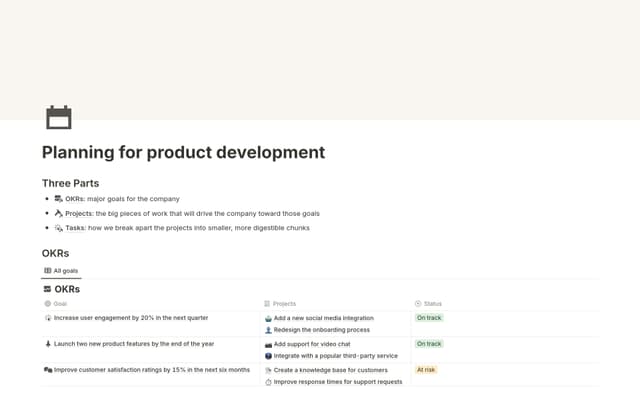640x399 pixels.
Task: Open the OKRs database title
Action: point(67,289)
